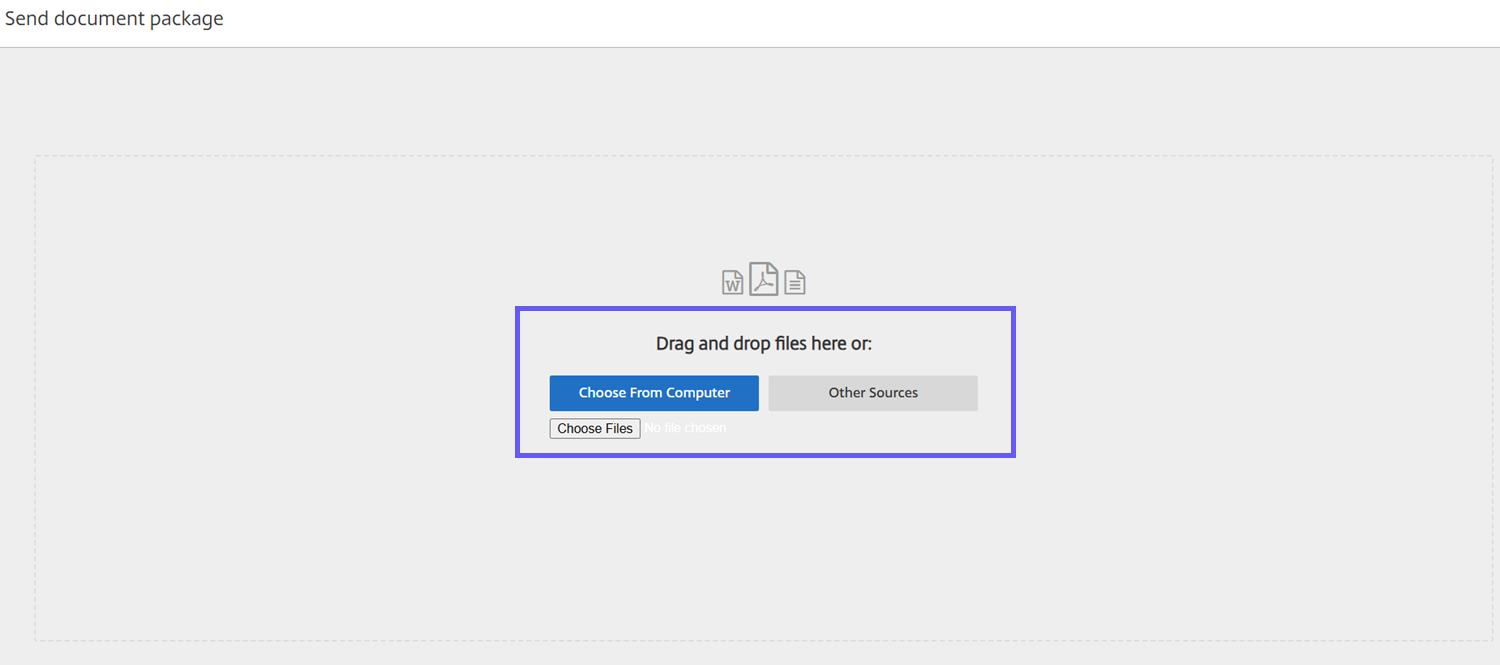Viewport: 1500px width, 665px height.
Task: Click the 'No file chosen' label
Action: tap(685, 428)
